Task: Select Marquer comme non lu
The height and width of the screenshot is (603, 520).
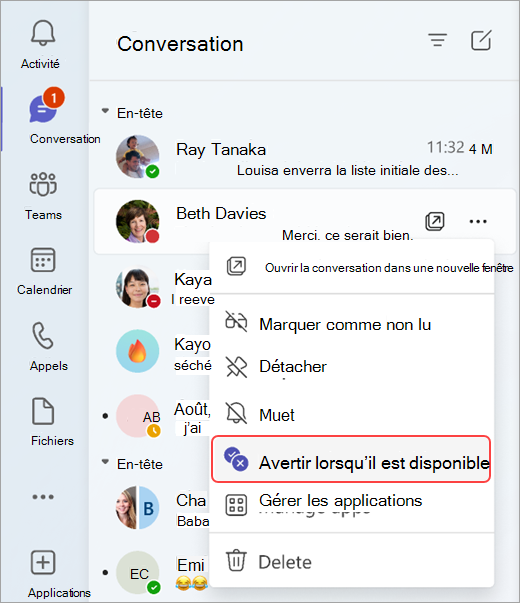Action: (x=352, y=324)
